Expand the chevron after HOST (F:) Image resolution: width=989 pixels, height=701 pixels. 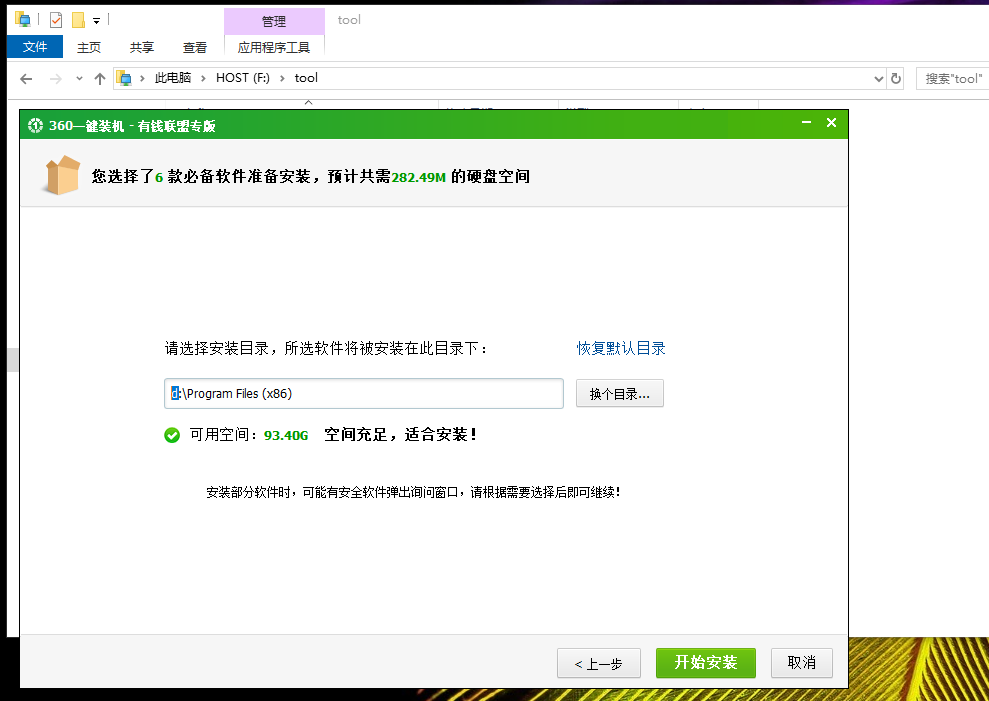coord(282,78)
